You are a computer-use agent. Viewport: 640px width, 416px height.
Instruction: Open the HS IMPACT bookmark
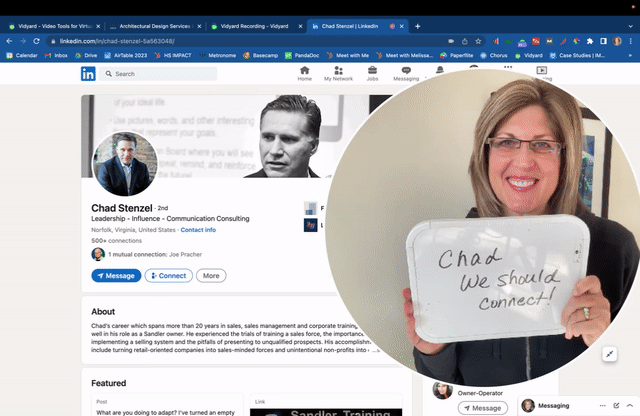173,56
